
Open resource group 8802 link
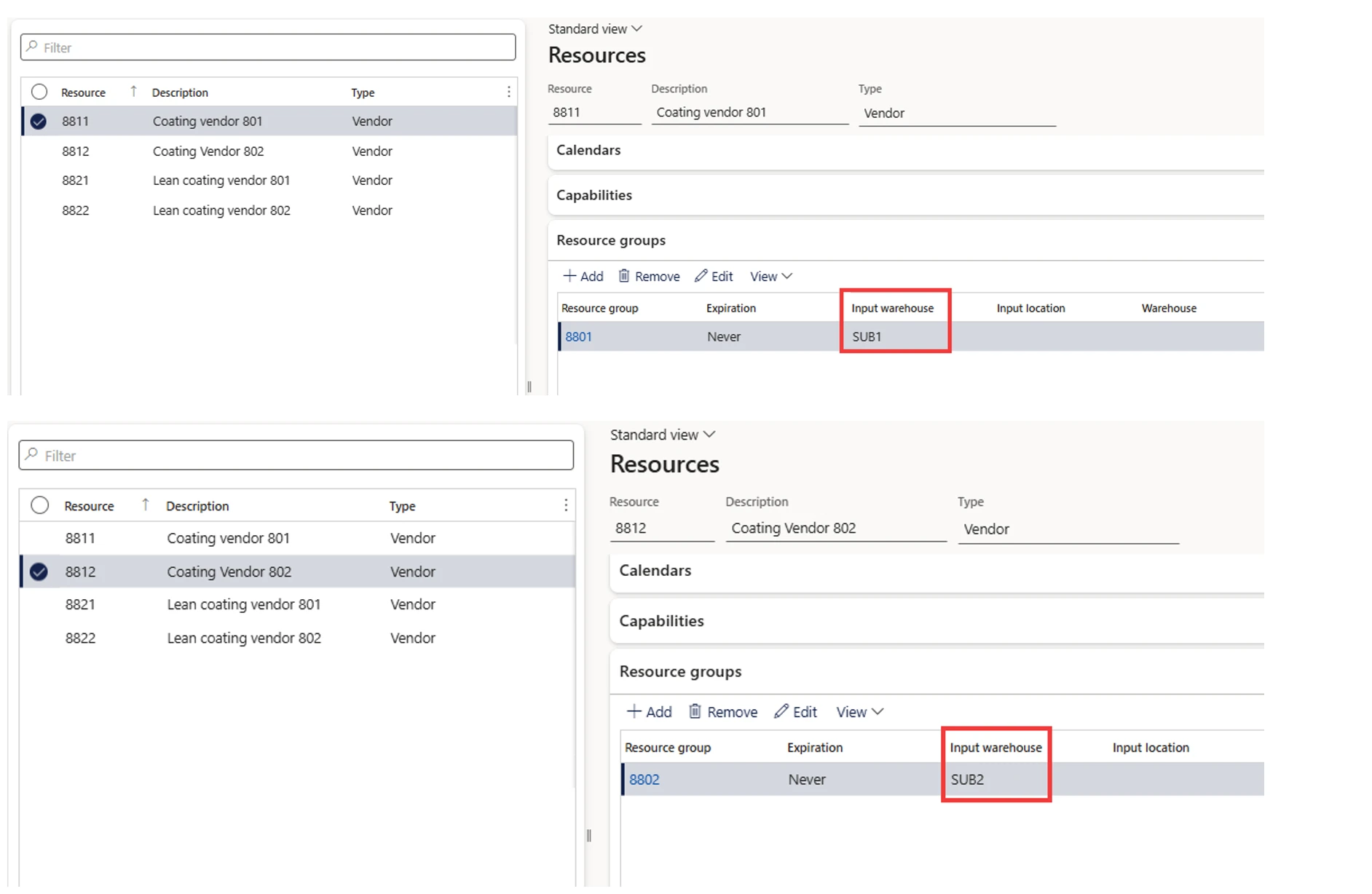644,780
